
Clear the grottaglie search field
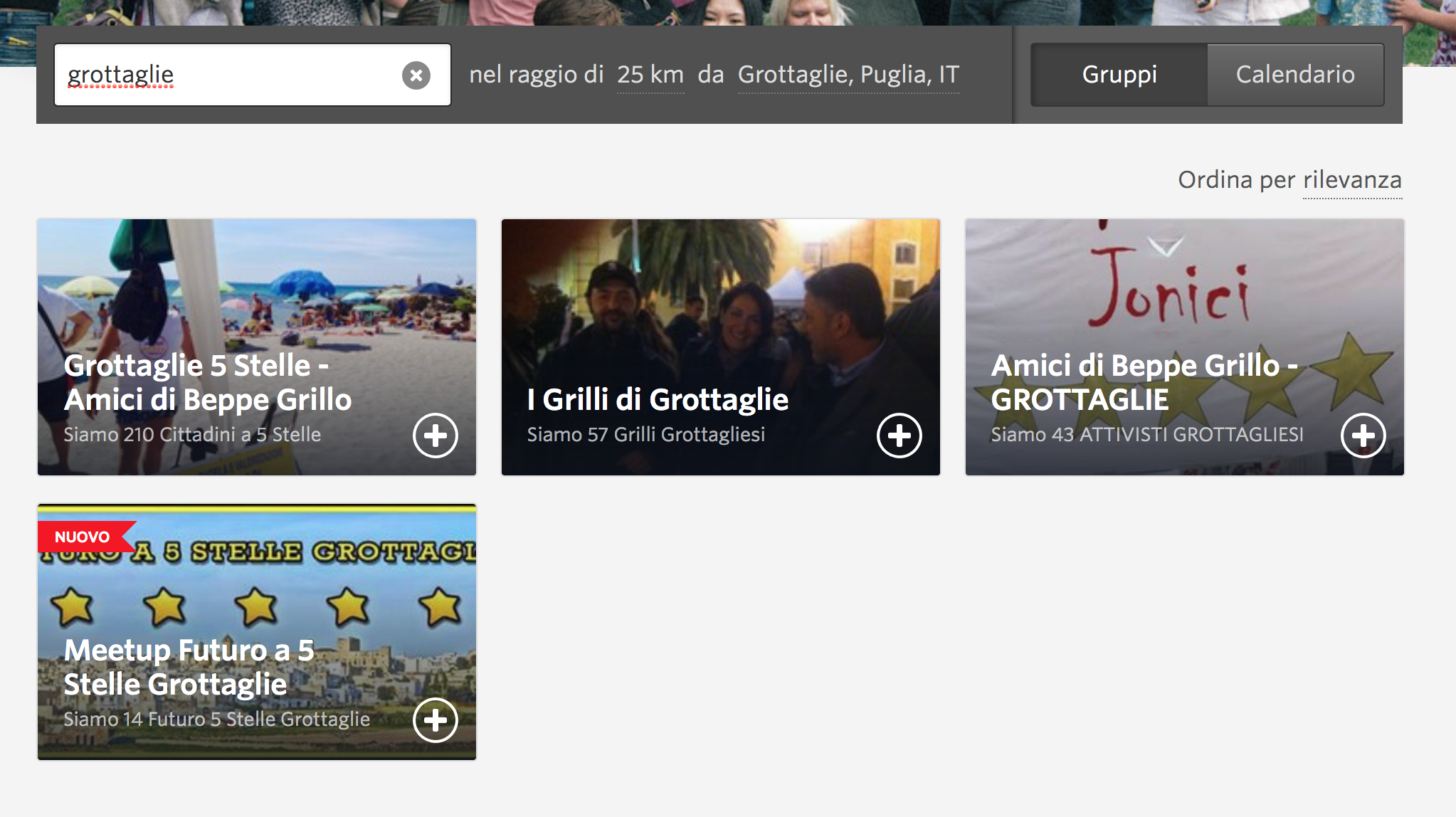pos(416,75)
